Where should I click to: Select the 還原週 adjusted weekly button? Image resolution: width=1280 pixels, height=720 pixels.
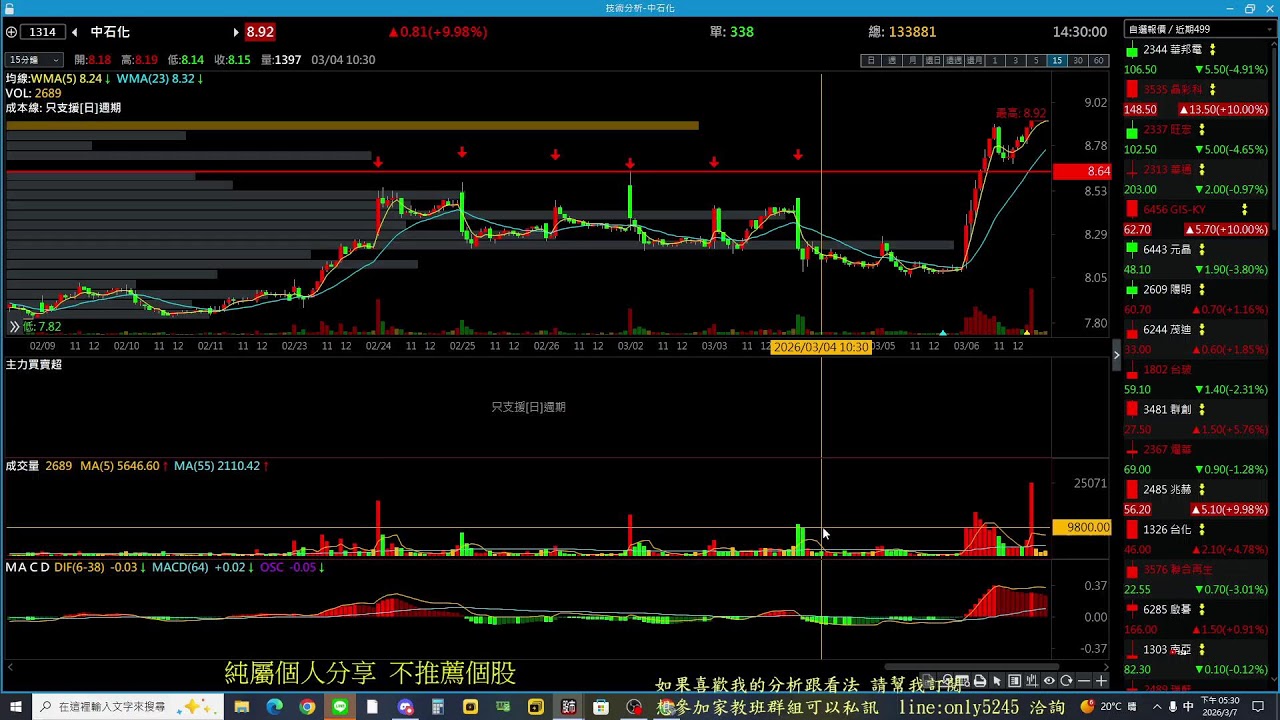954,61
